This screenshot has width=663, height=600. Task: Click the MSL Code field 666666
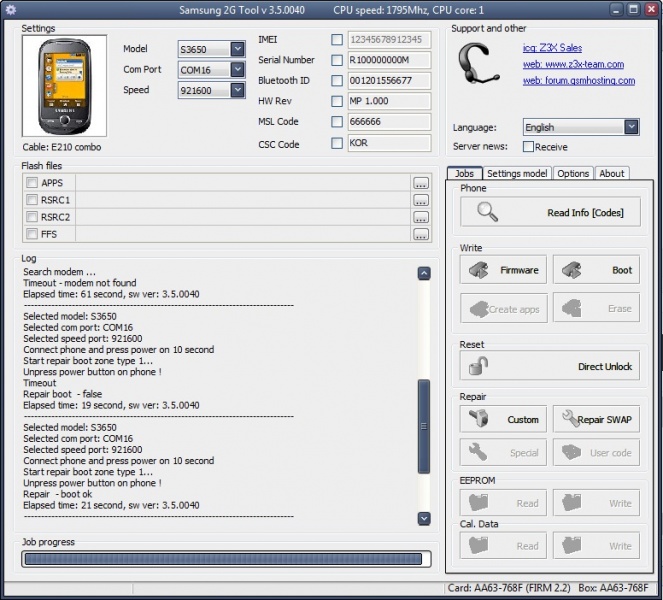pyautogui.click(x=389, y=122)
